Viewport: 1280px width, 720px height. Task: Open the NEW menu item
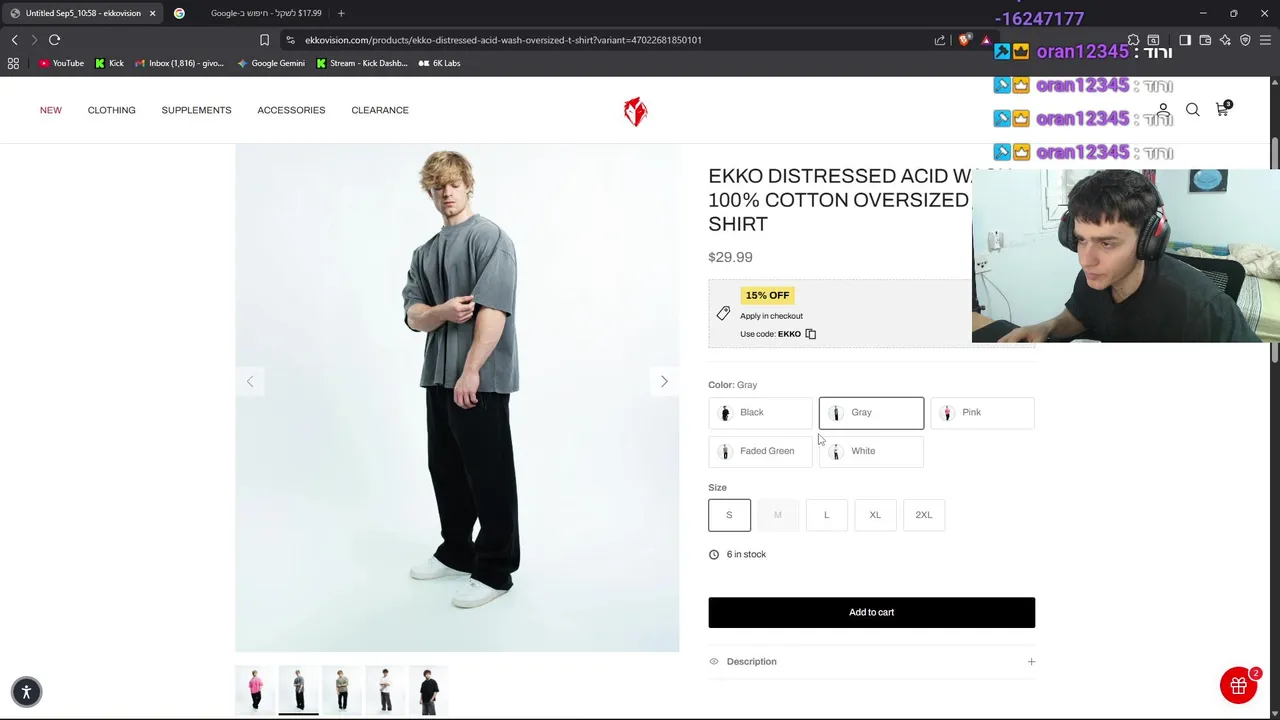pos(51,110)
